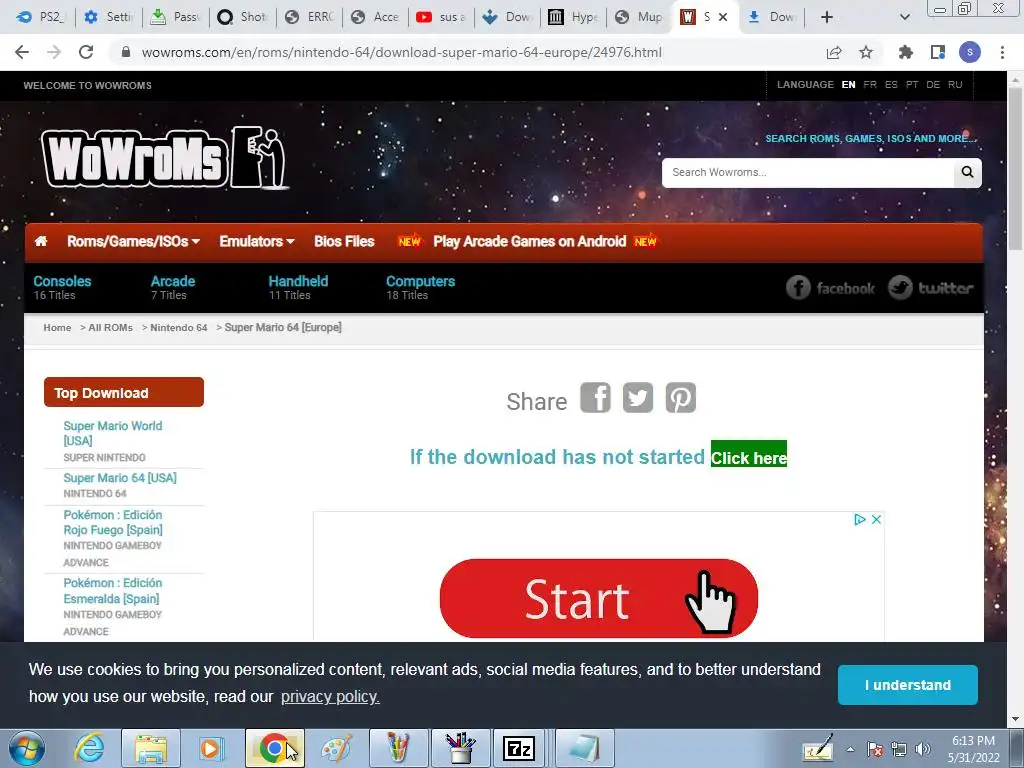Click the red Start ad button
Screen dimensions: 1024x768
[598, 598]
